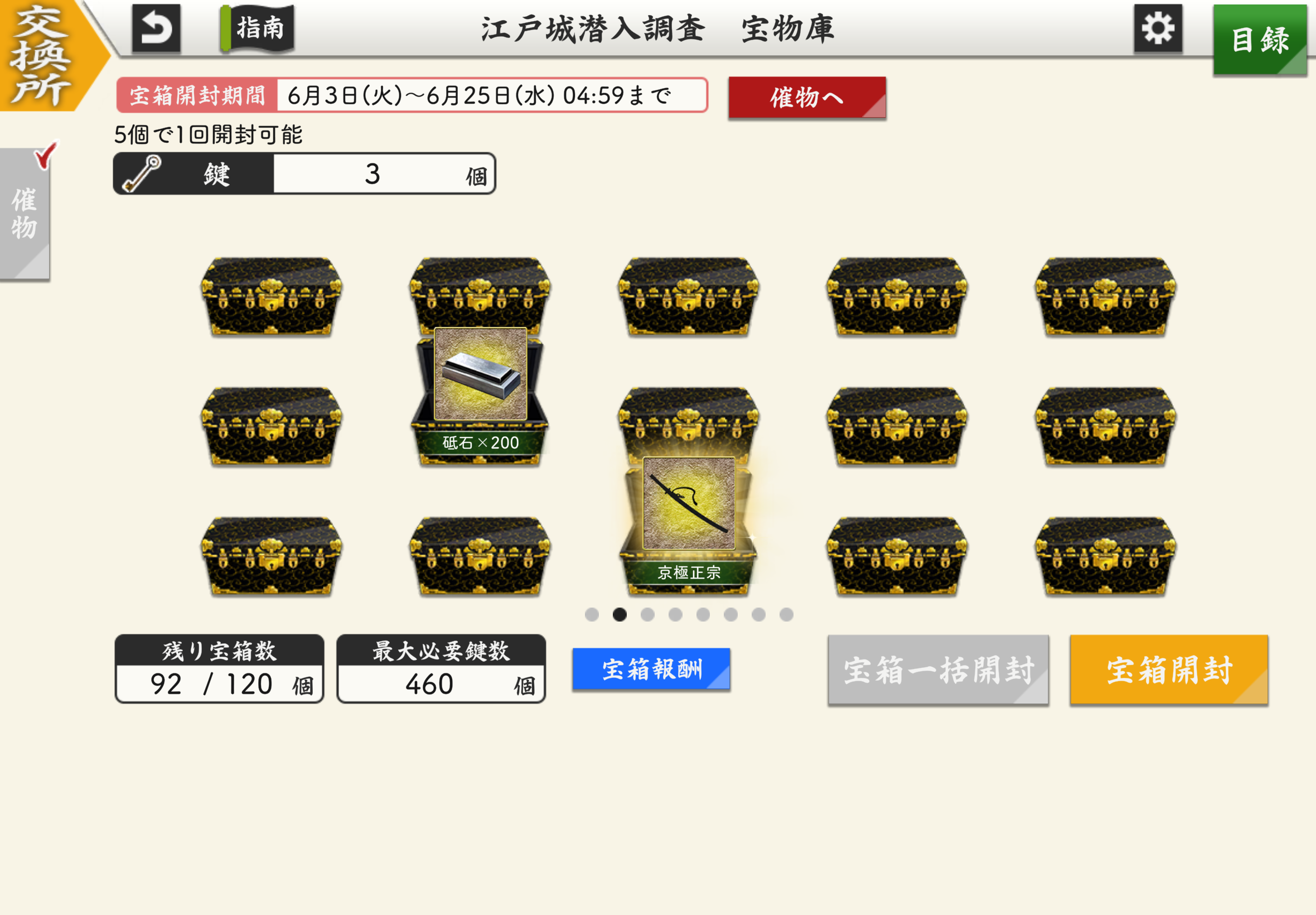Click the 宝箱一括開封 bulk open button
This screenshot has width=1316, height=915.
click(x=938, y=669)
